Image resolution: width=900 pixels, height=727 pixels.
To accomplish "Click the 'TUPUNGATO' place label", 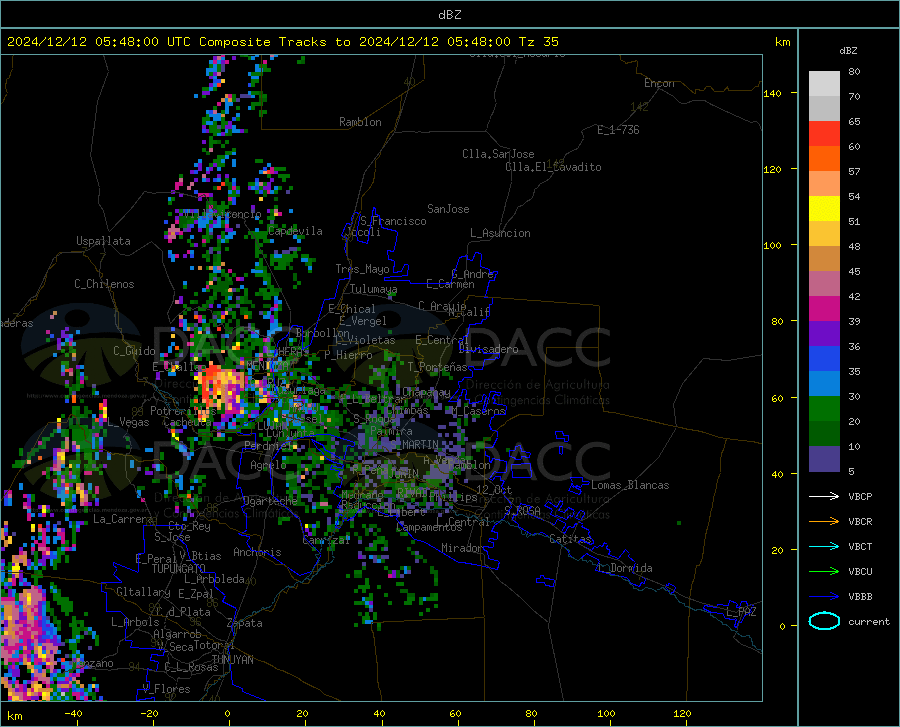I will [x=179, y=569].
